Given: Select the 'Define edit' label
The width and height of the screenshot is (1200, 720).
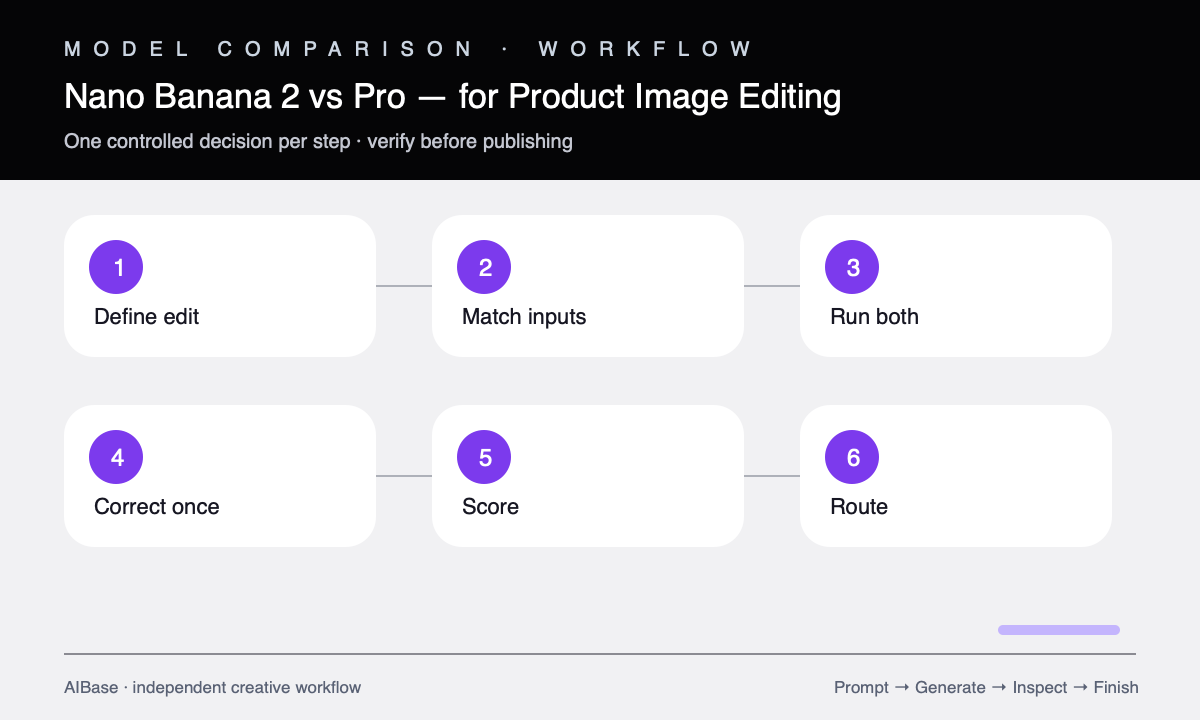Looking at the screenshot, I should click(147, 317).
